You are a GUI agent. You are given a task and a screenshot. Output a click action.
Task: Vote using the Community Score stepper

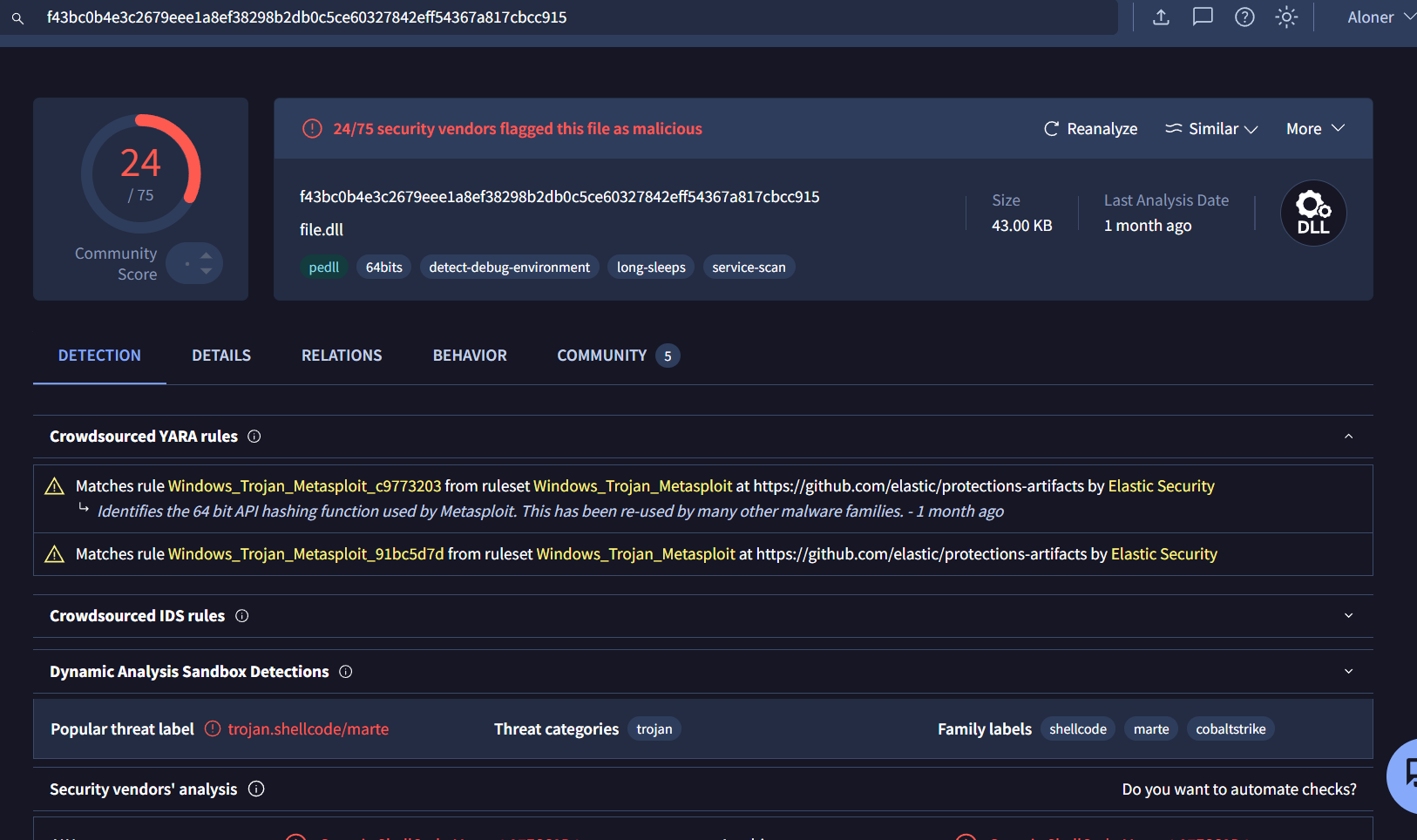(x=205, y=263)
